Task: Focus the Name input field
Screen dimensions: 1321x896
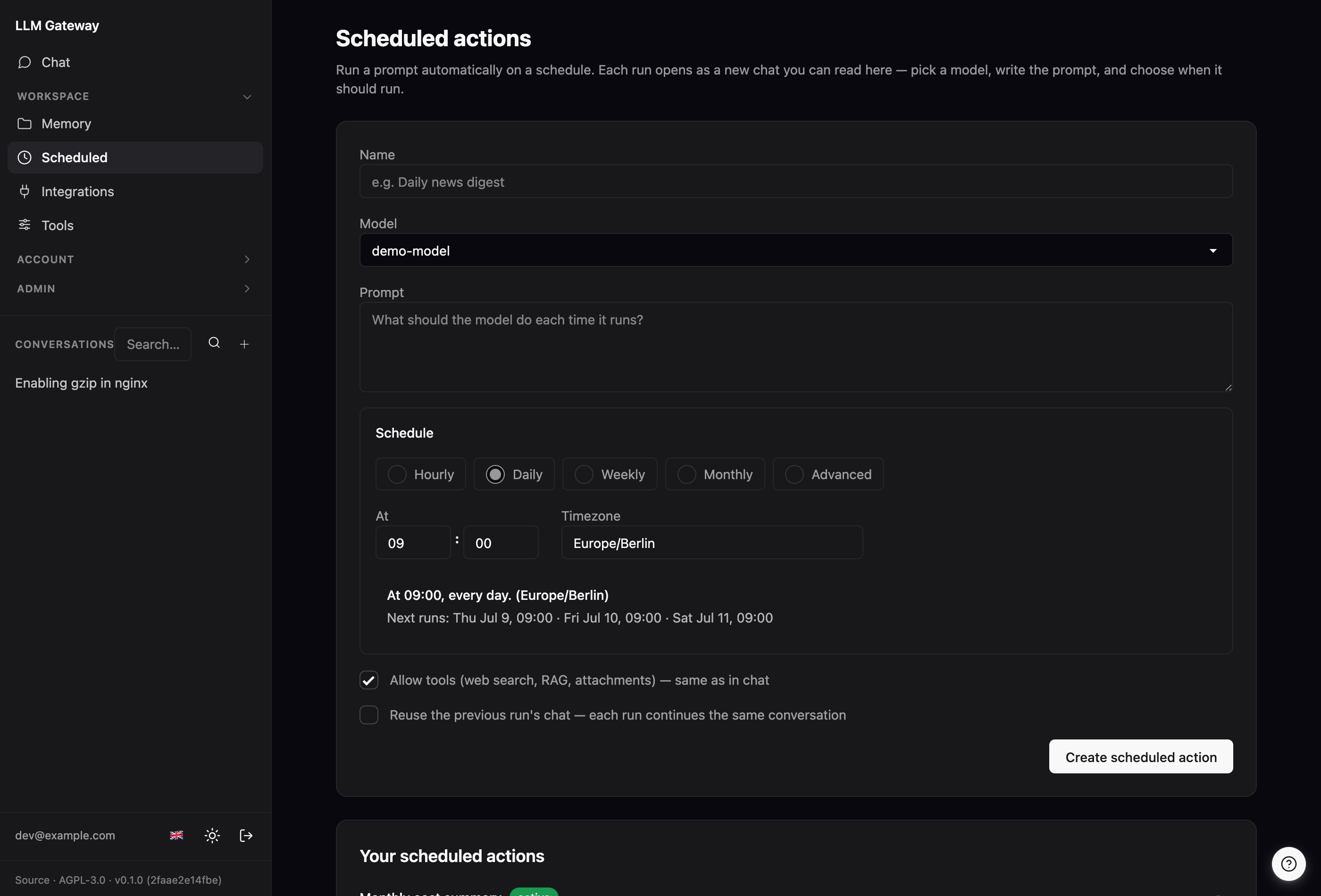Action: pos(796,182)
